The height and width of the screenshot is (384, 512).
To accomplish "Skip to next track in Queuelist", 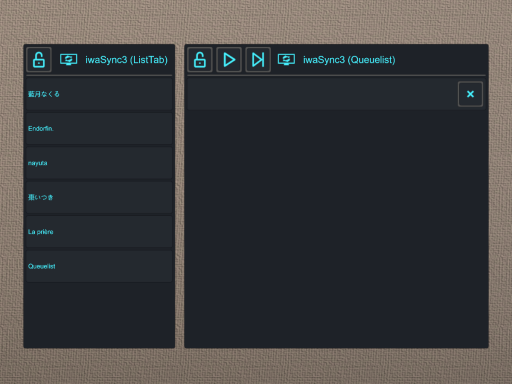I will click(x=258, y=60).
